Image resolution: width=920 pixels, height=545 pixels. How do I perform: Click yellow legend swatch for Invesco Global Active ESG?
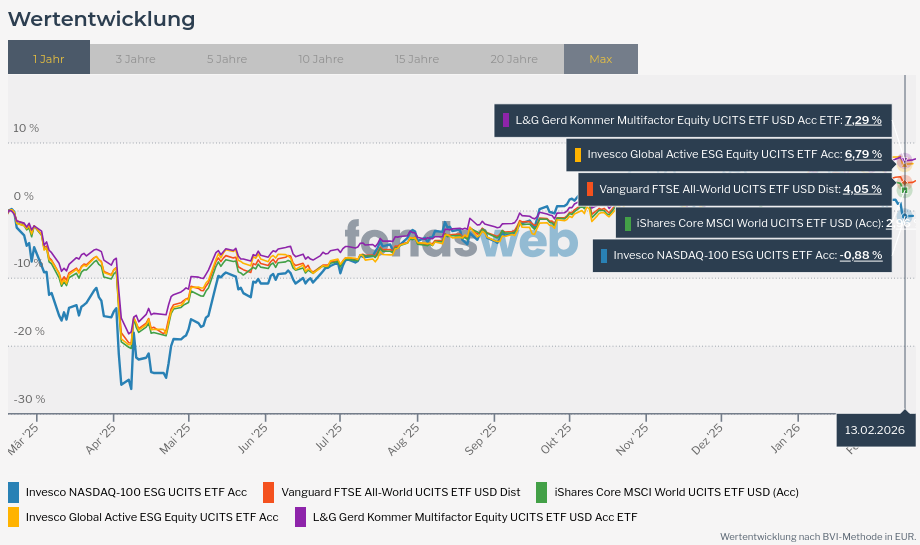pos(13,517)
